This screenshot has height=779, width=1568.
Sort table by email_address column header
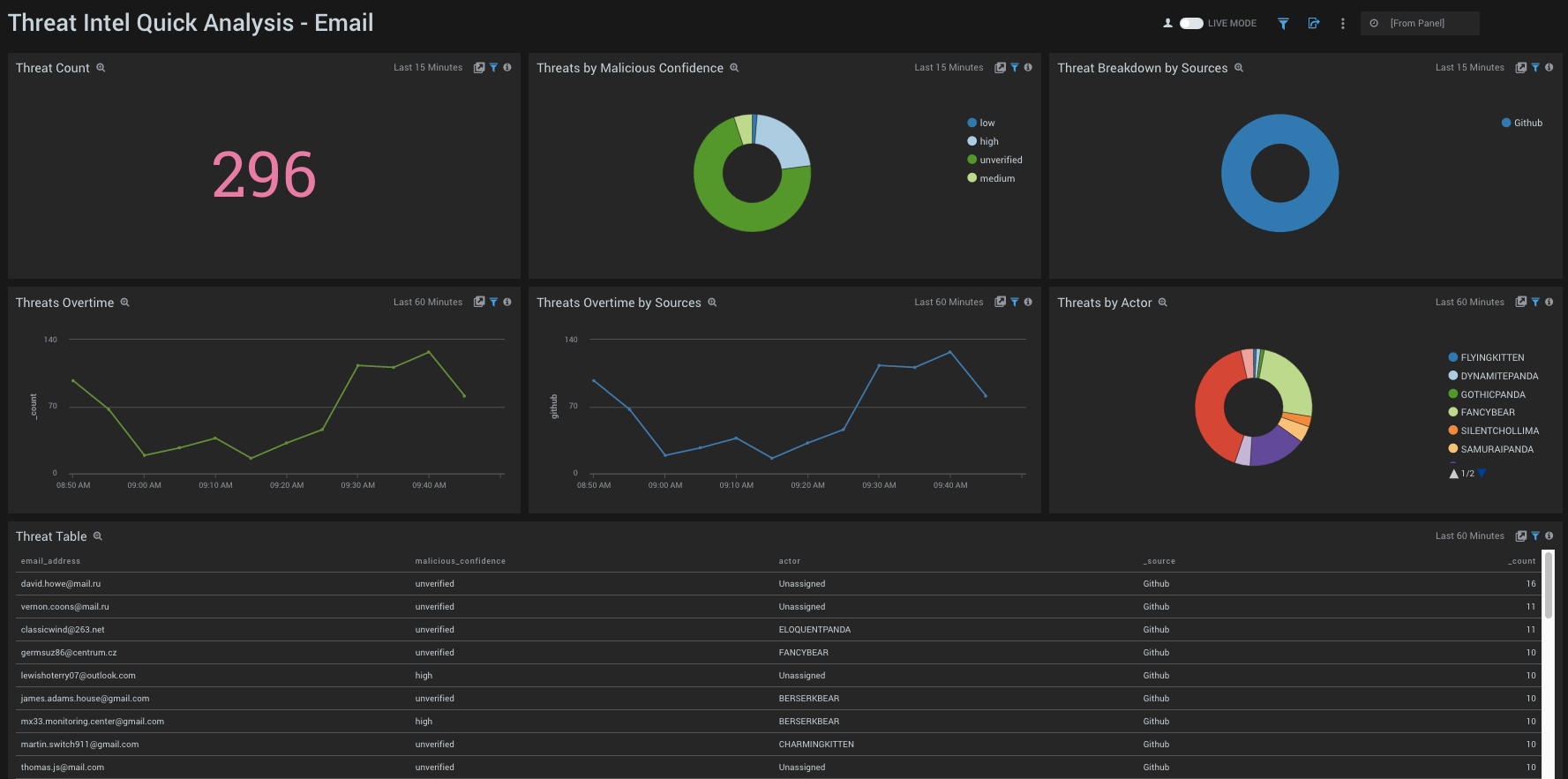50,561
